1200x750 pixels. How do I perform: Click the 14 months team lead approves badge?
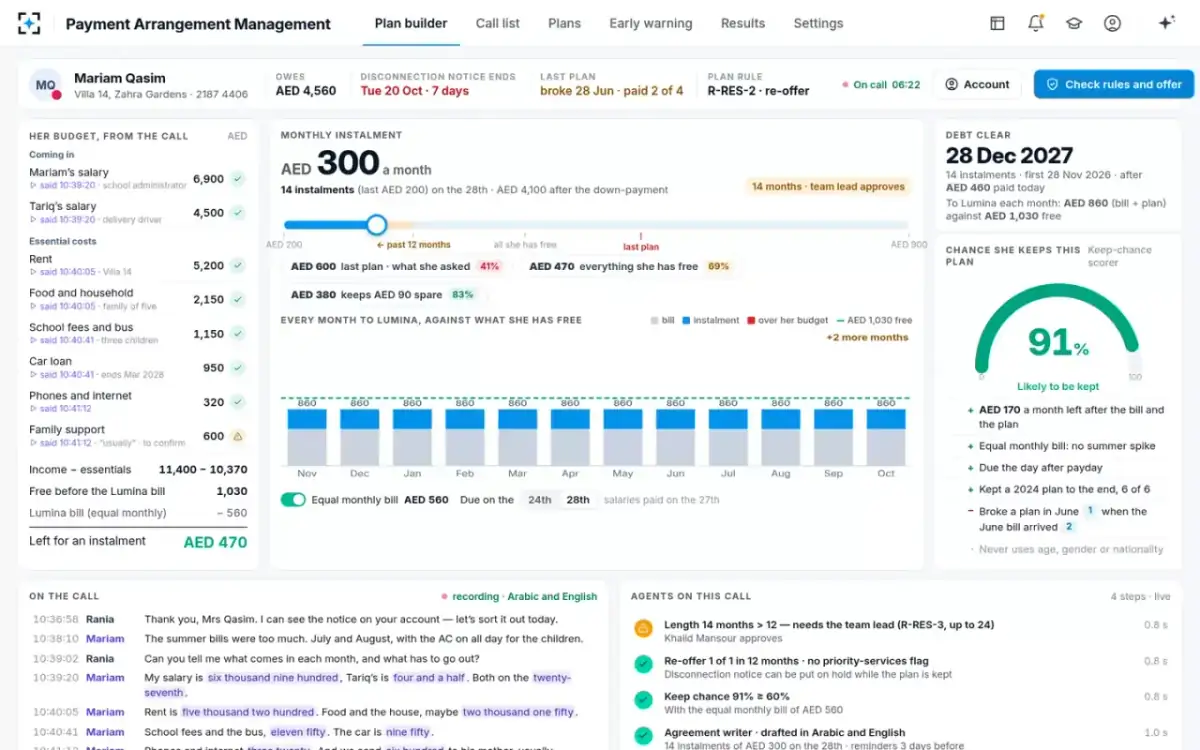(828, 186)
